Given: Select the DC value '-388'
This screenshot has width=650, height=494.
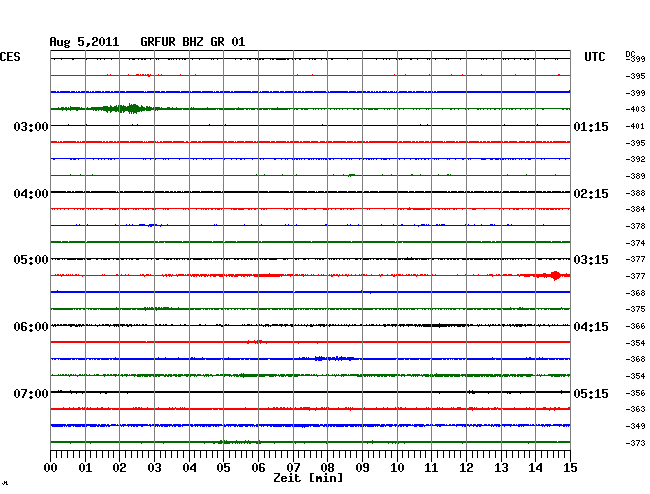Looking at the screenshot, I should coord(635,193).
